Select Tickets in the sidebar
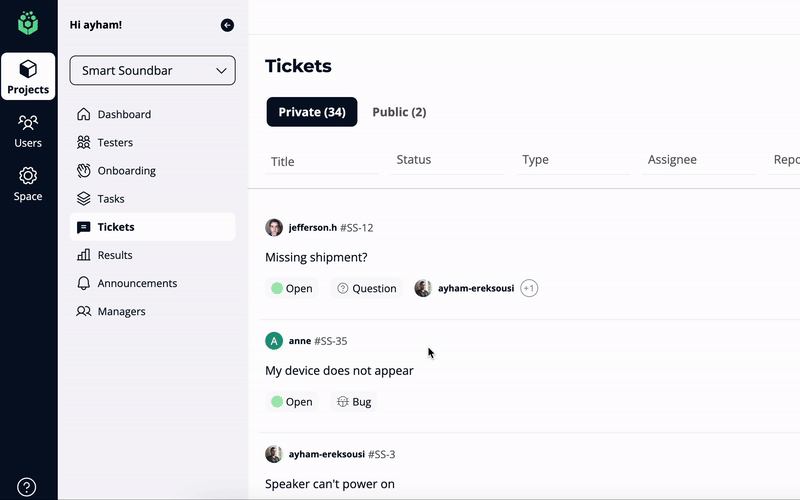 click(153, 227)
